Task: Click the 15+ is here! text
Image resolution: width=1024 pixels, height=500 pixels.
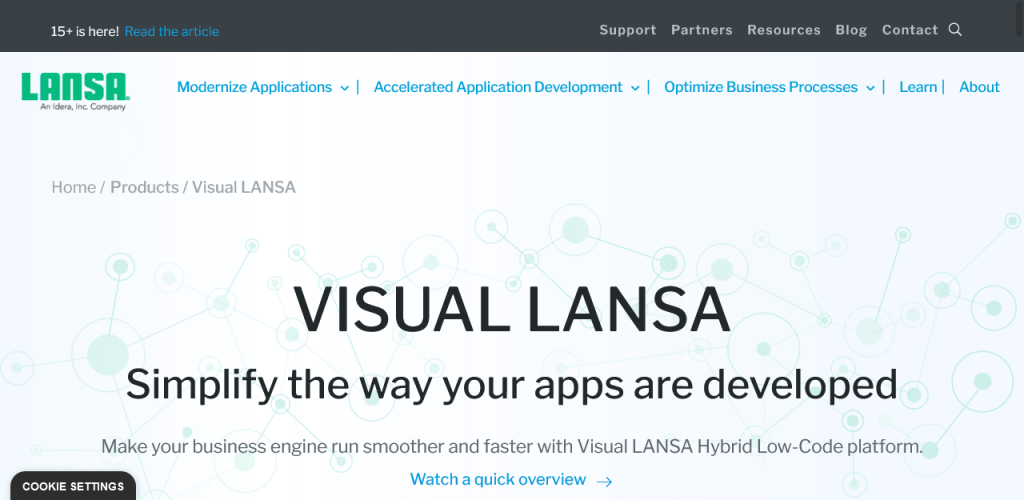Action: point(85,31)
